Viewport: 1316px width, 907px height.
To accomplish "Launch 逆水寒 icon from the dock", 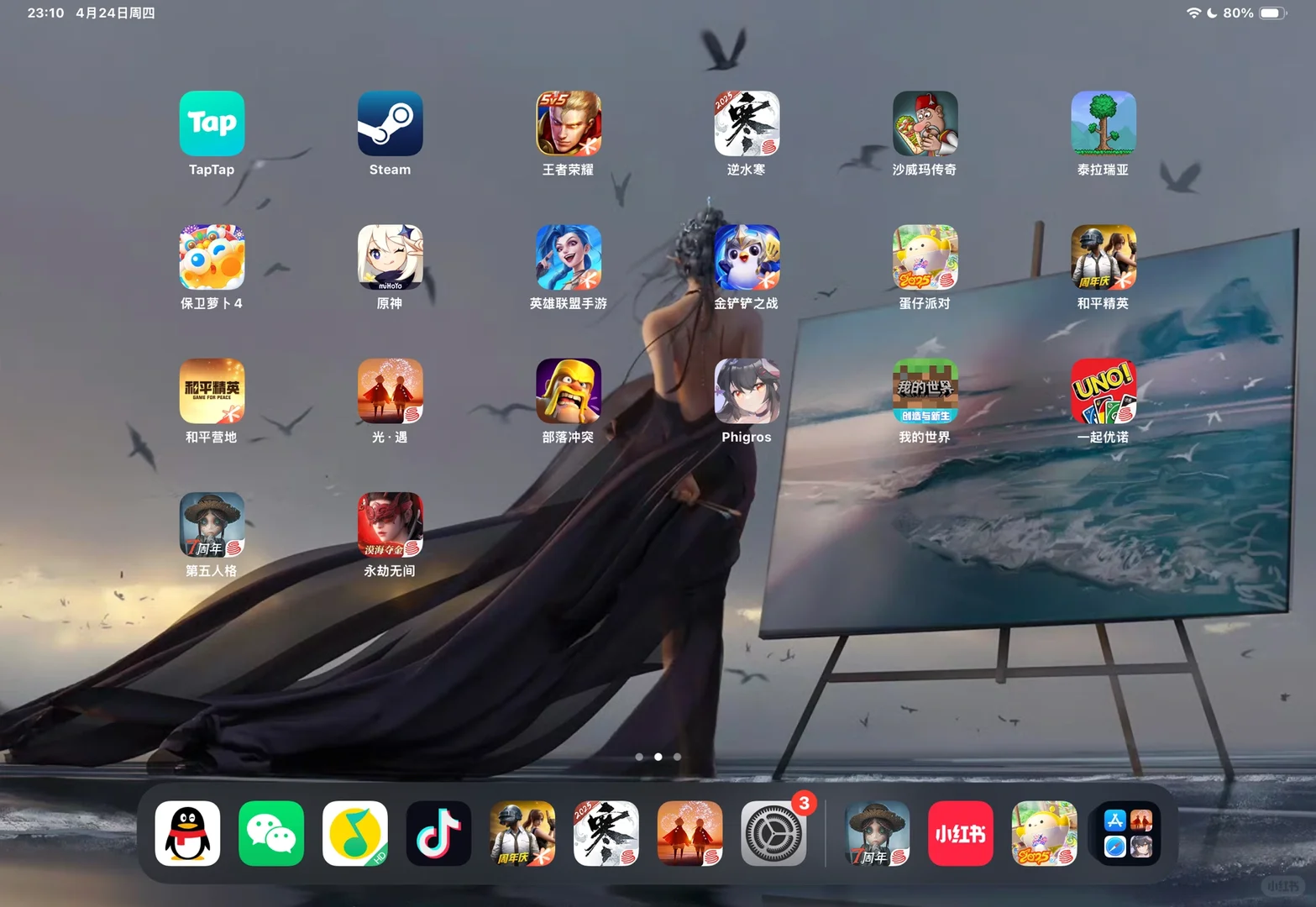I will pyautogui.click(x=606, y=833).
